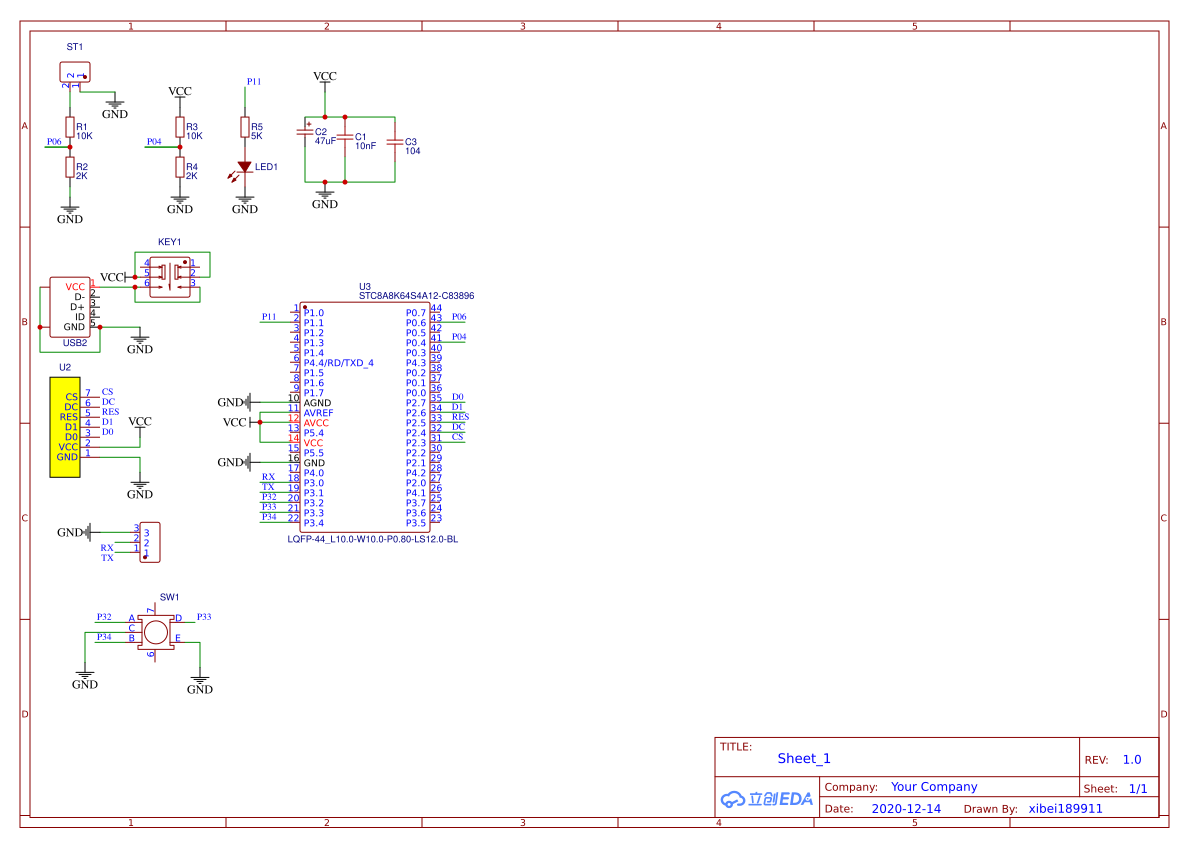This screenshot has width=1189, height=853.
Task: Click the SW1 rotary encoder symbol
Action: [x=155, y=632]
